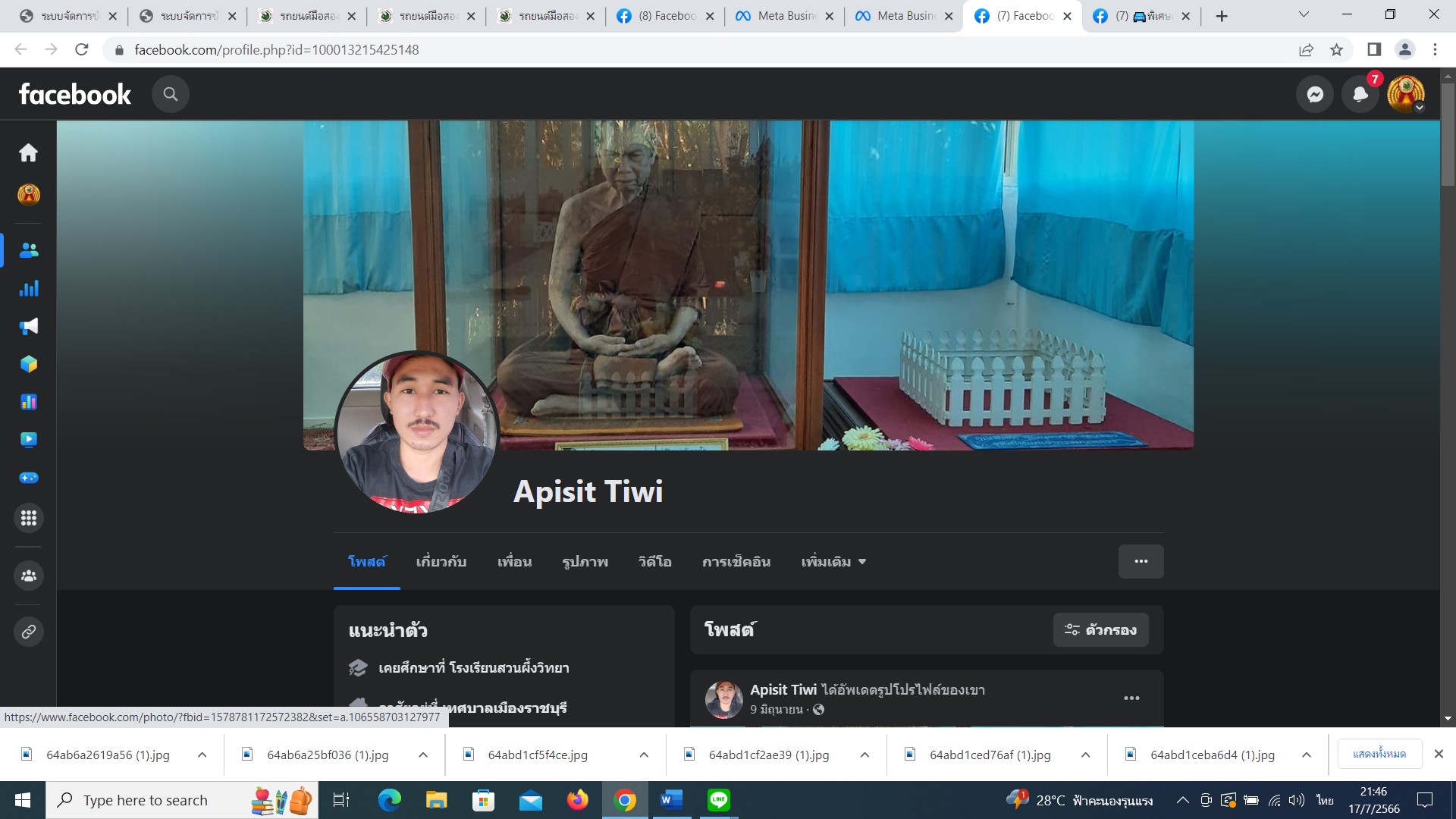Click the Facebook search magnifier icon
The image size is (1456, 819).
click(x=171, y=94)
